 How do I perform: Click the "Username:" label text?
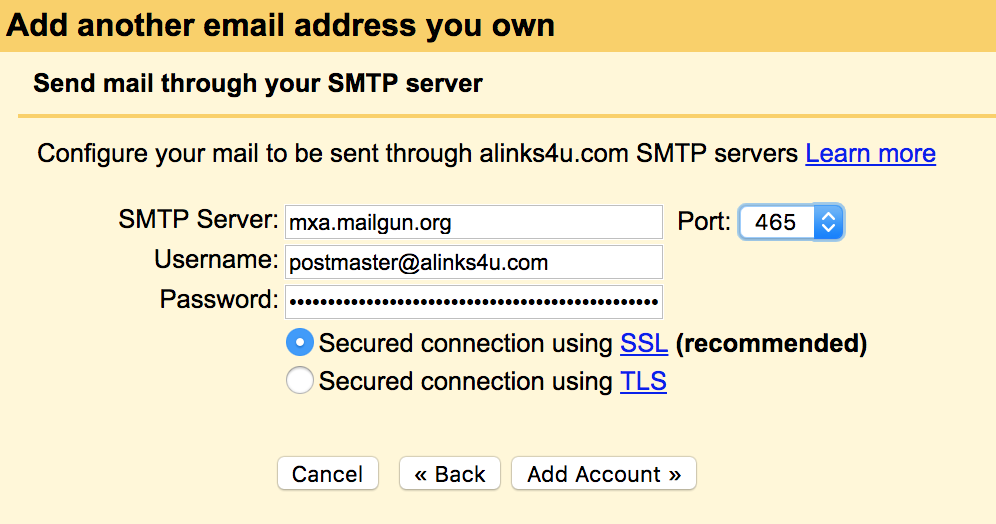(215, 260)
